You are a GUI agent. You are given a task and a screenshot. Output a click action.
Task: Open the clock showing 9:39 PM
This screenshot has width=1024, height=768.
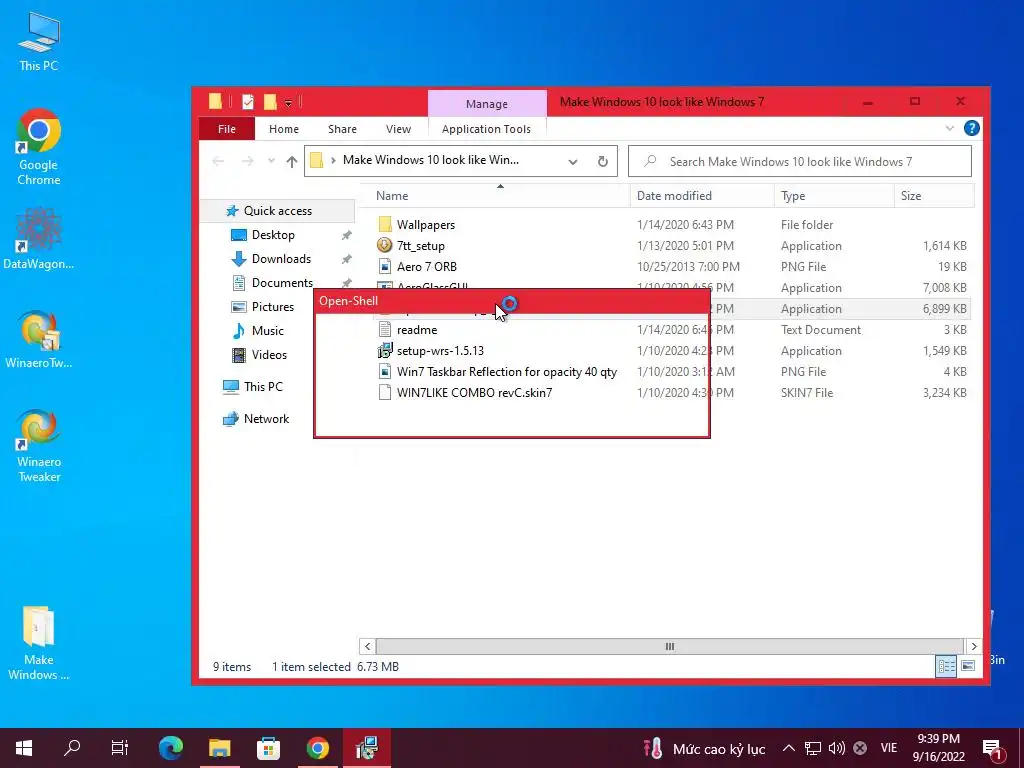[938, 748]
